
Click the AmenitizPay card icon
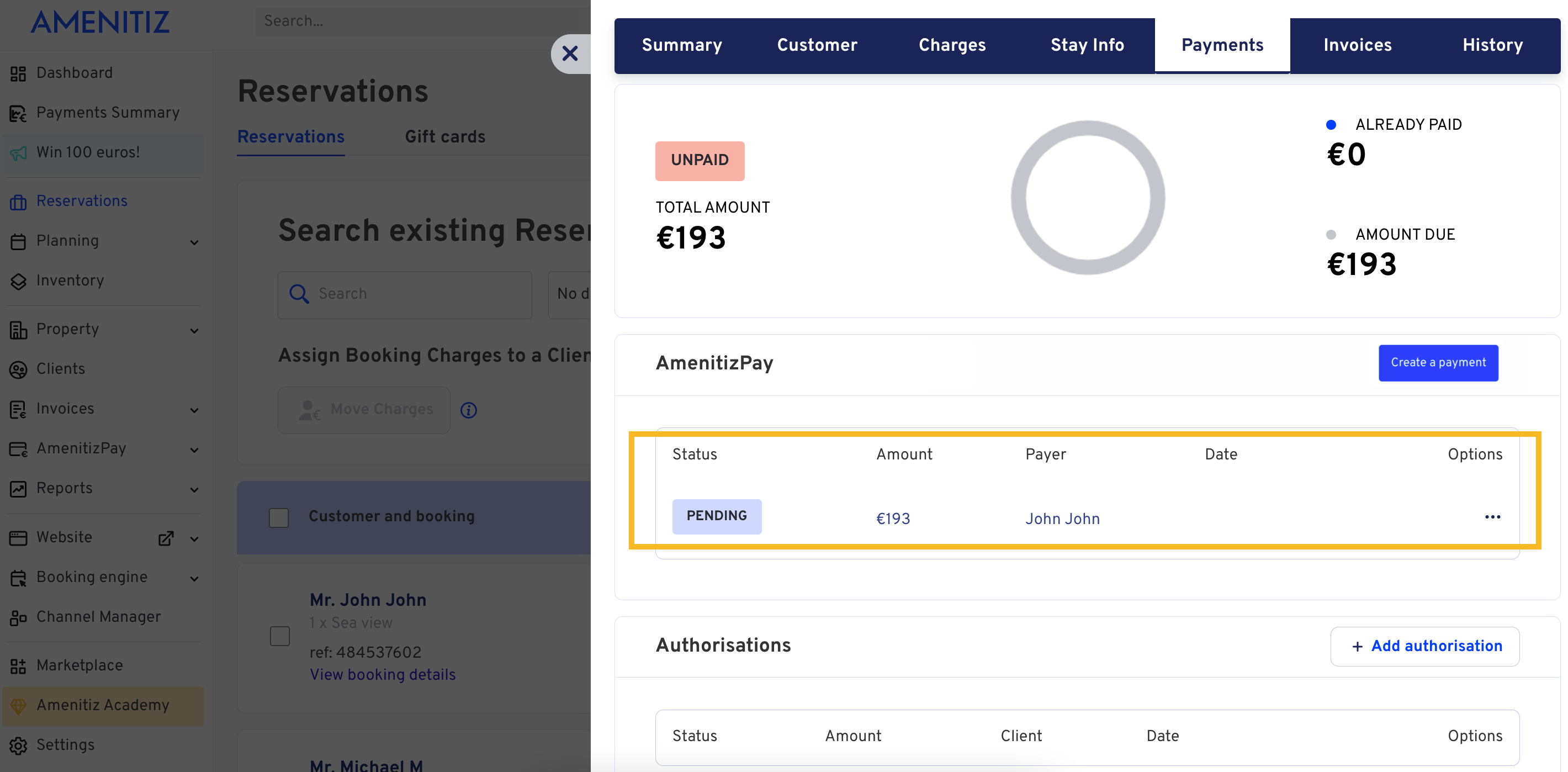(18, 449)
